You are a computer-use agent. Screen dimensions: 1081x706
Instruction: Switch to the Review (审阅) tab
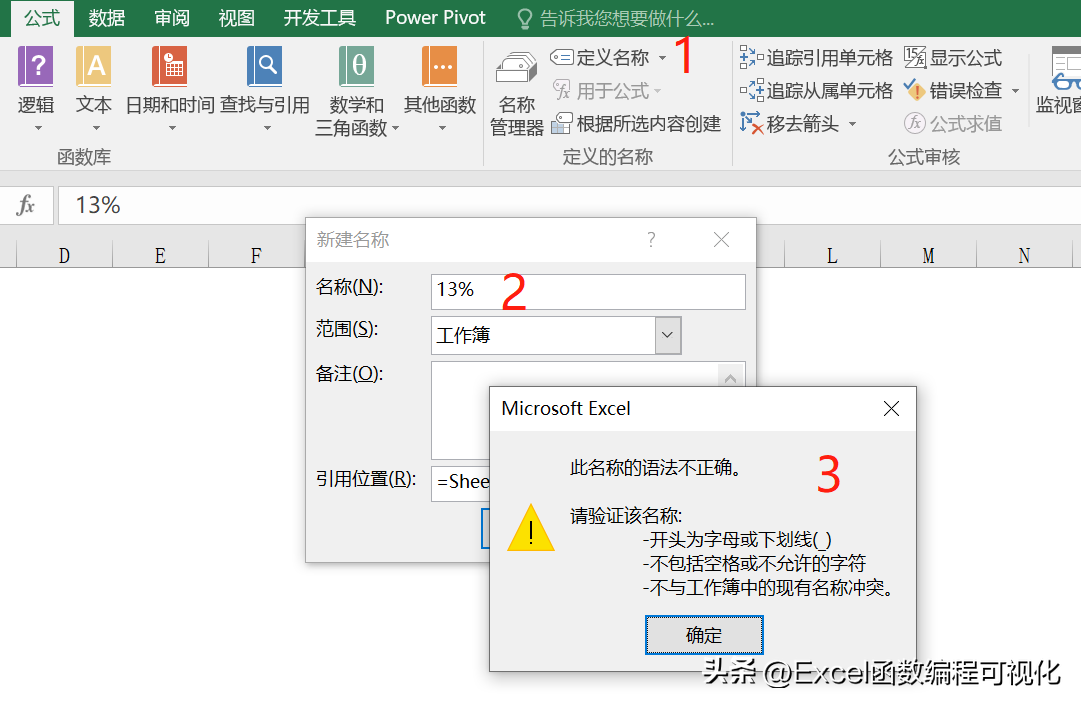(x=172, y=18)
